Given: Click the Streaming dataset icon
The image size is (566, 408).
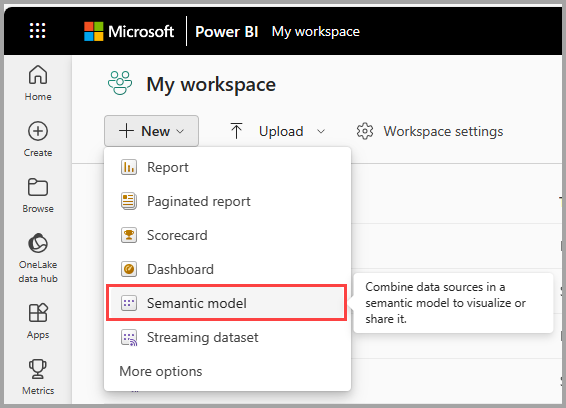Looking at the screenshot, I should pos(129,338).
